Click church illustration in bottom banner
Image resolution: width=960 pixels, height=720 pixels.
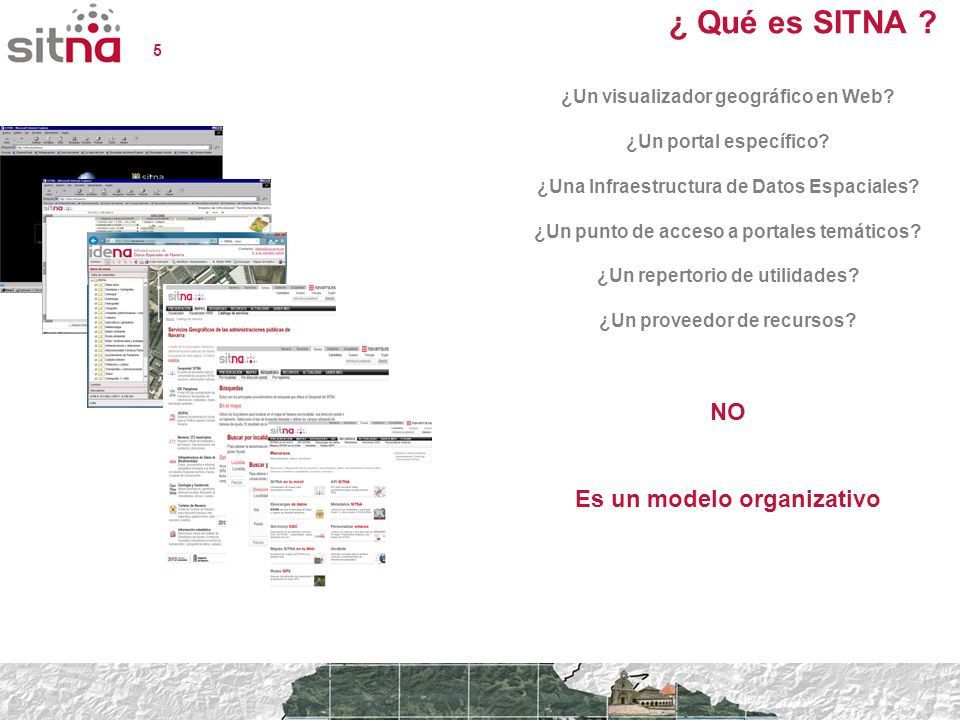[643, 694]
